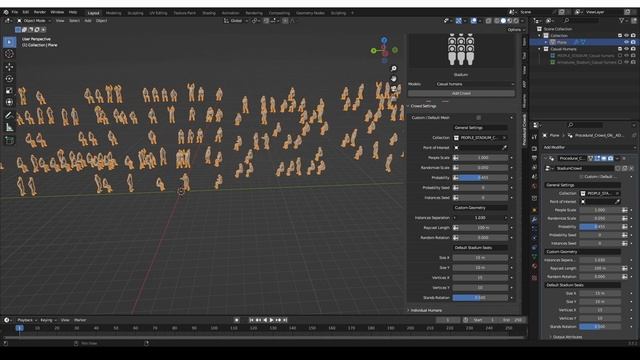Select the Select Box tool in toolbar
The image size is (640, 360).
tap(9, 42)
